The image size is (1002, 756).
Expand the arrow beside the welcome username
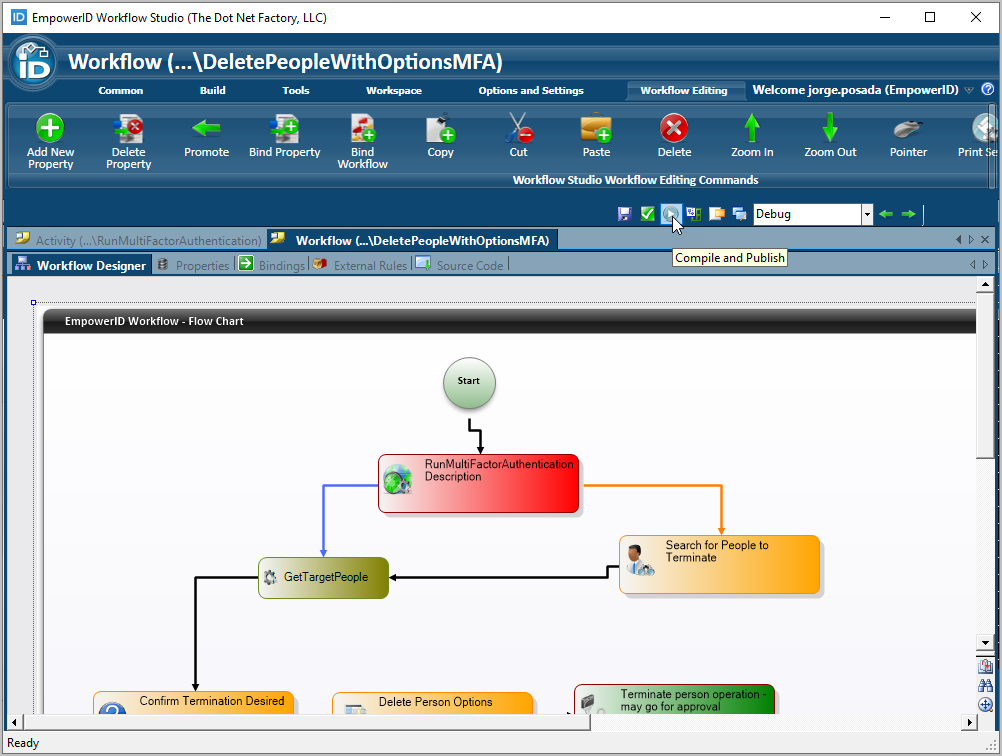click(x=969, y=91)
